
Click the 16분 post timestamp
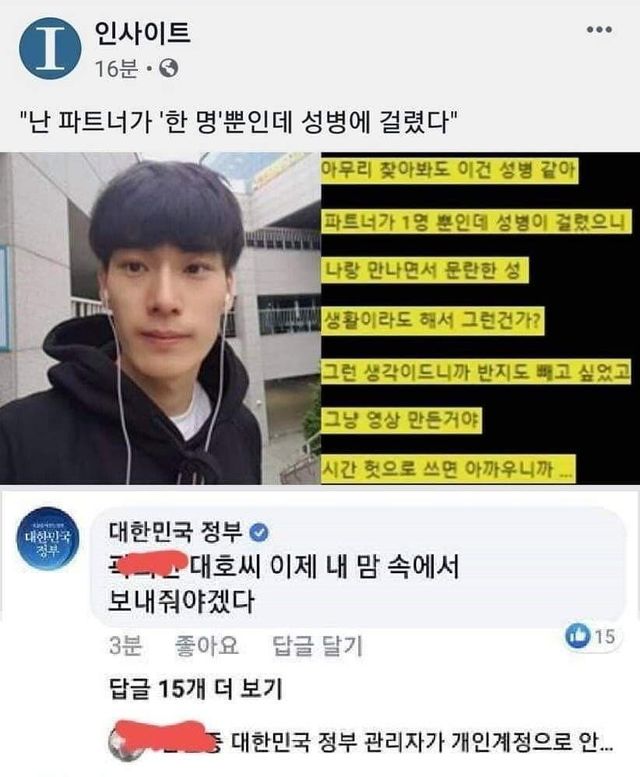coord(116,68)
